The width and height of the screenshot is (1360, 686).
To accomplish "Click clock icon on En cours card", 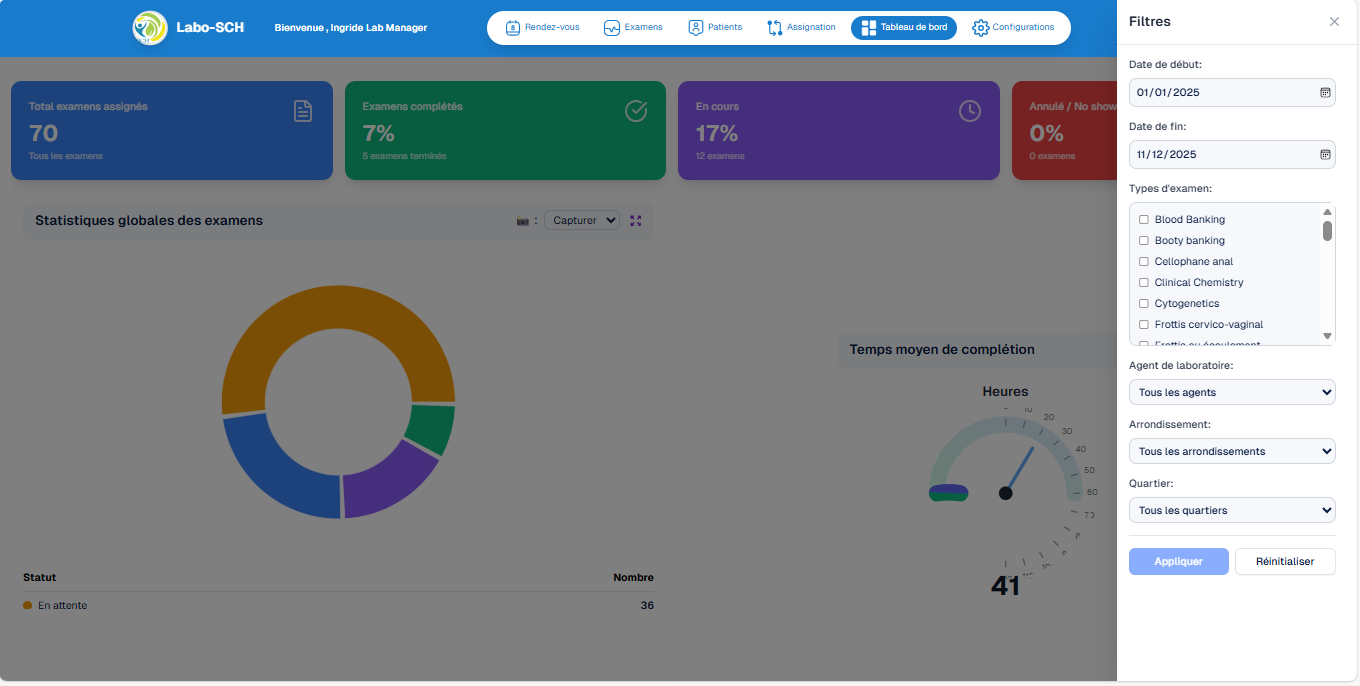I will click(x=969, y=111).
